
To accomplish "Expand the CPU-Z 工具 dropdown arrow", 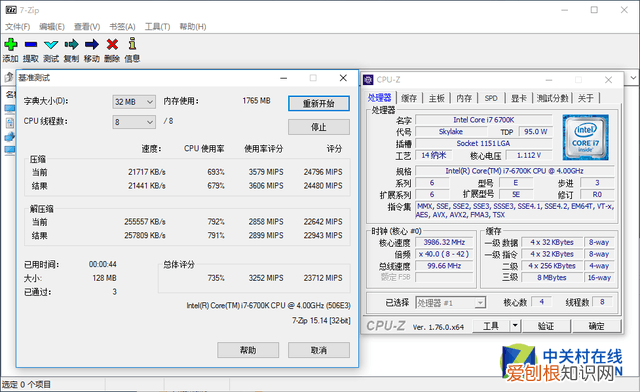I will tap(515, 325).
